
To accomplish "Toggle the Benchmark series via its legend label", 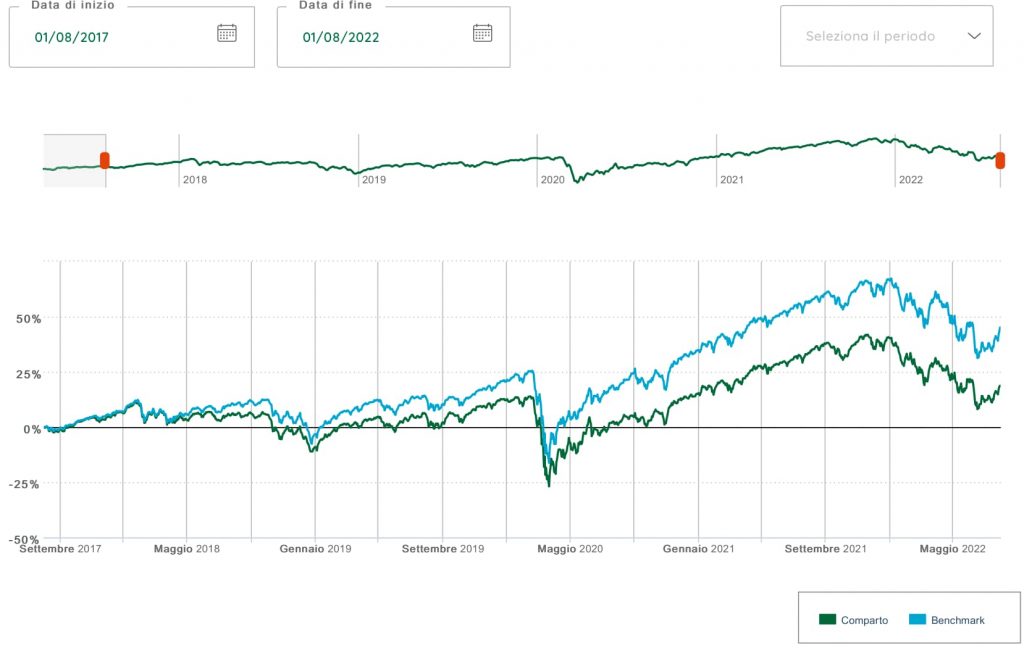I will 957,620.
